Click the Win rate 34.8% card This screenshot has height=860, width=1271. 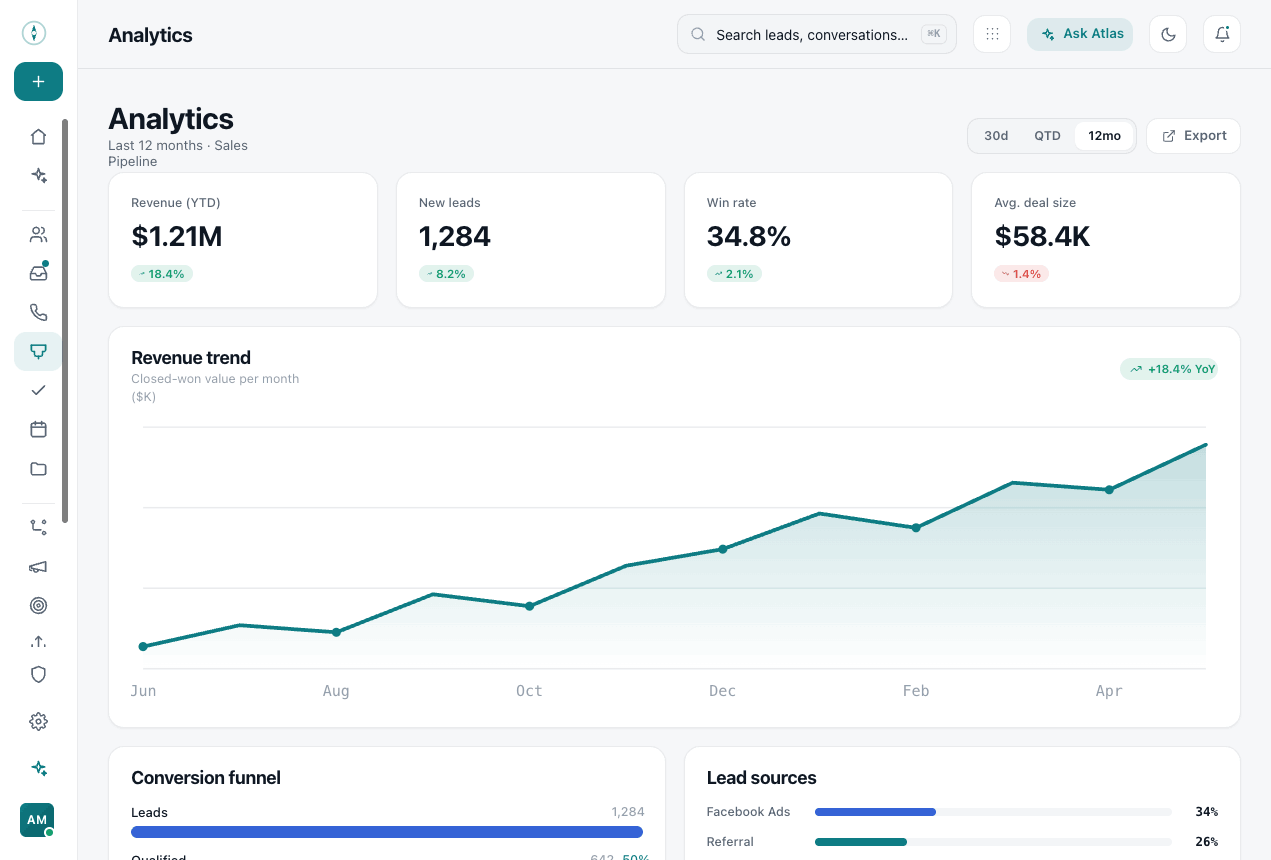[x=818, y=240]
